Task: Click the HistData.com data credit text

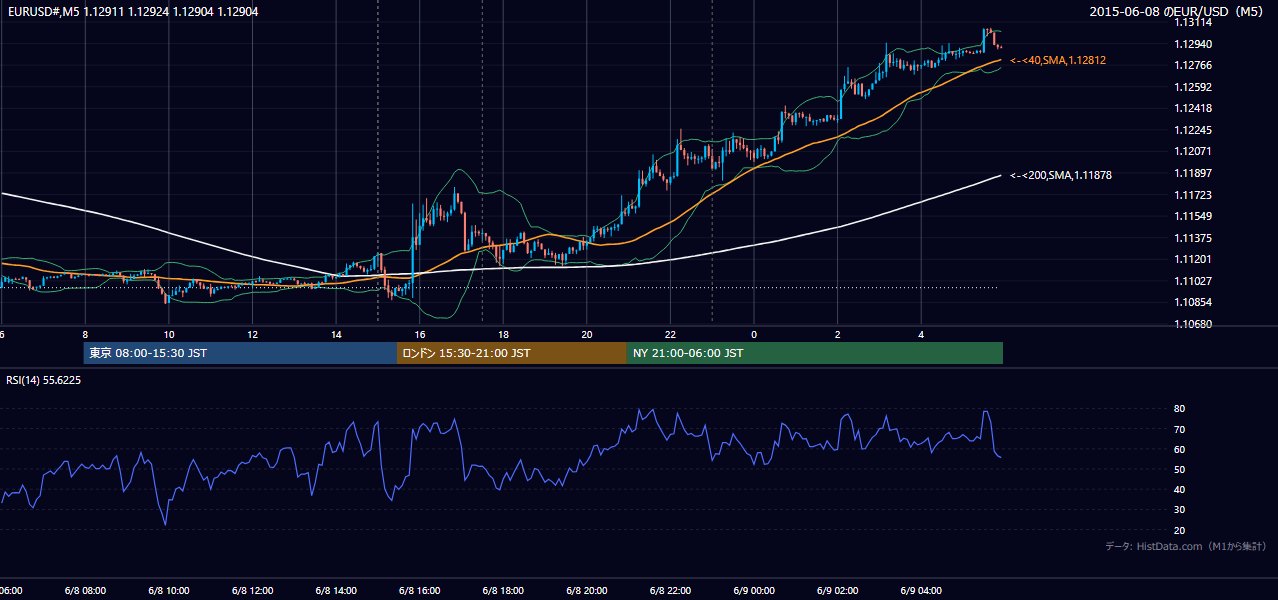Action: [1186, 546]
